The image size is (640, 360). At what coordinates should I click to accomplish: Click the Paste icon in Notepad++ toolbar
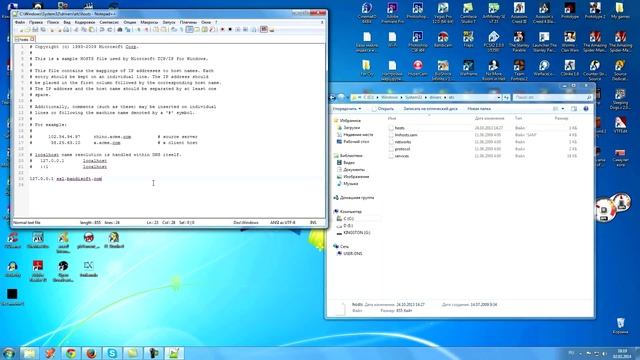(91, 29)
